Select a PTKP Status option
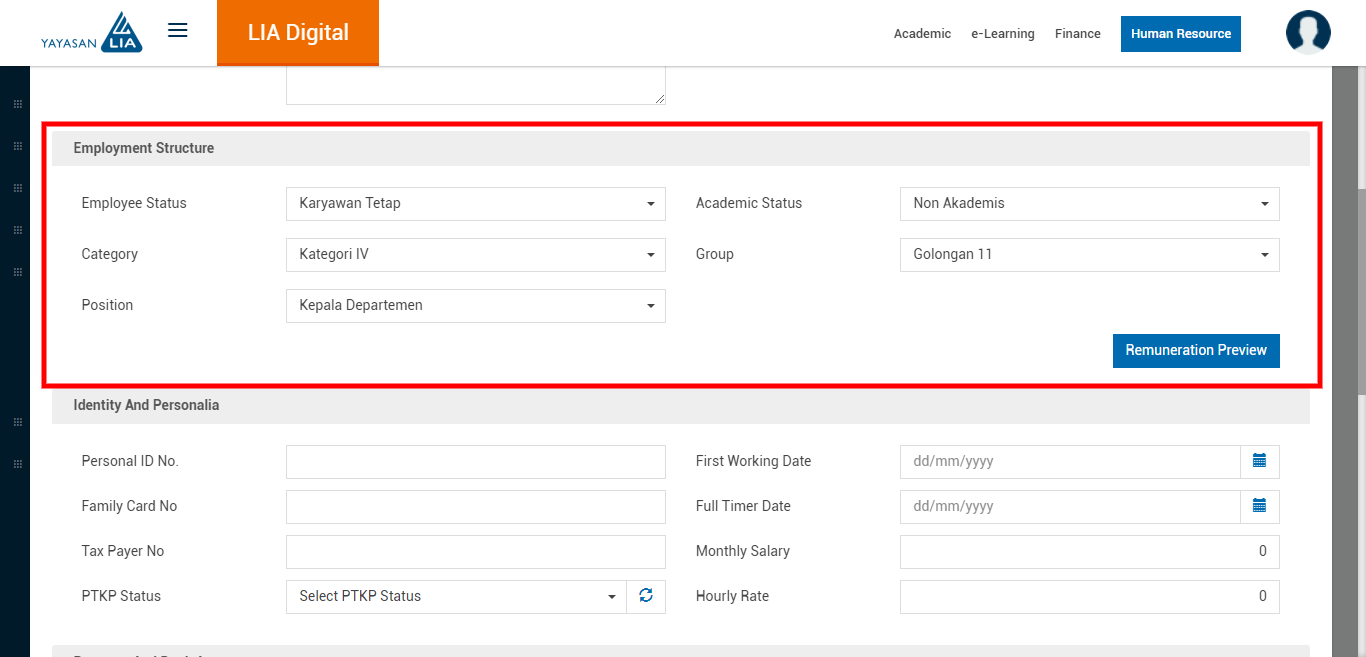This screenshot has width=1366, height=657. [x=456, y=597]
